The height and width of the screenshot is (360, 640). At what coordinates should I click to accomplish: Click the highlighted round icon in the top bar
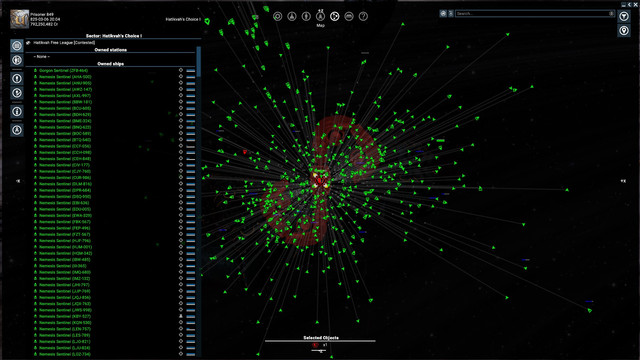tap(335, 16)
